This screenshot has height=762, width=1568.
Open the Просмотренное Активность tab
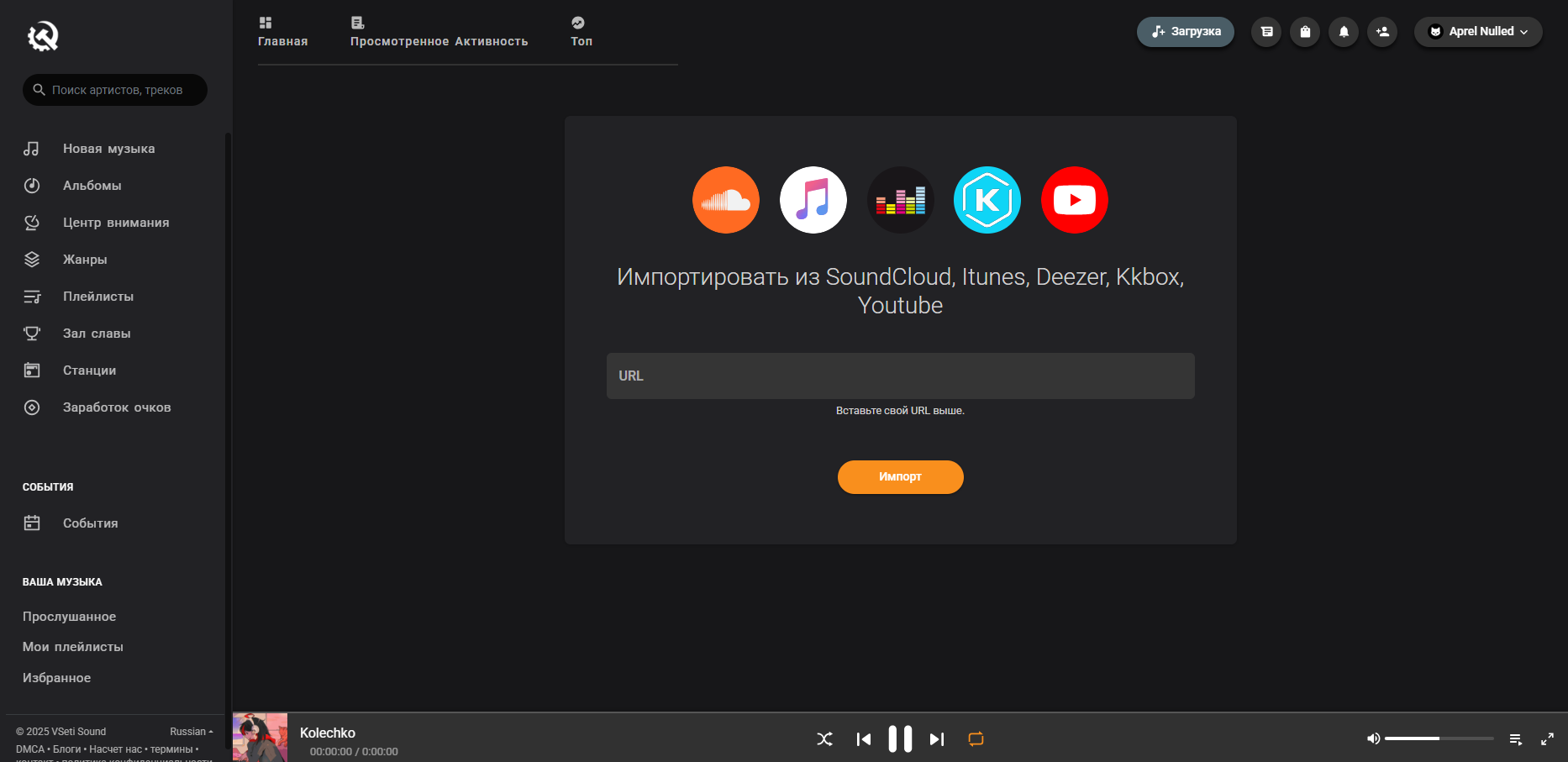click(x=439, y=33)
